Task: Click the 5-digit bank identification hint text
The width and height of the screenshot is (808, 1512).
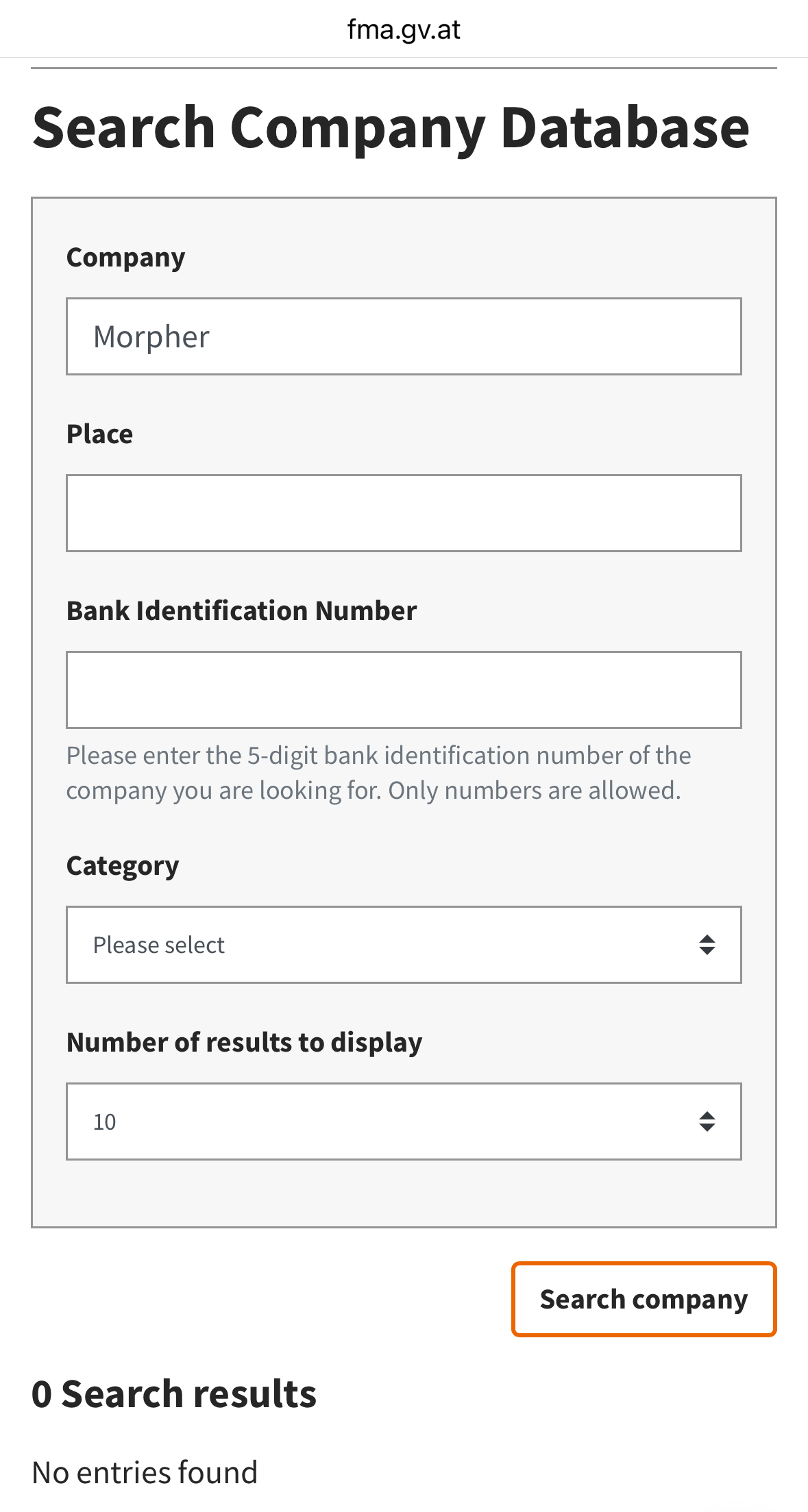Action: pos(377,773)
